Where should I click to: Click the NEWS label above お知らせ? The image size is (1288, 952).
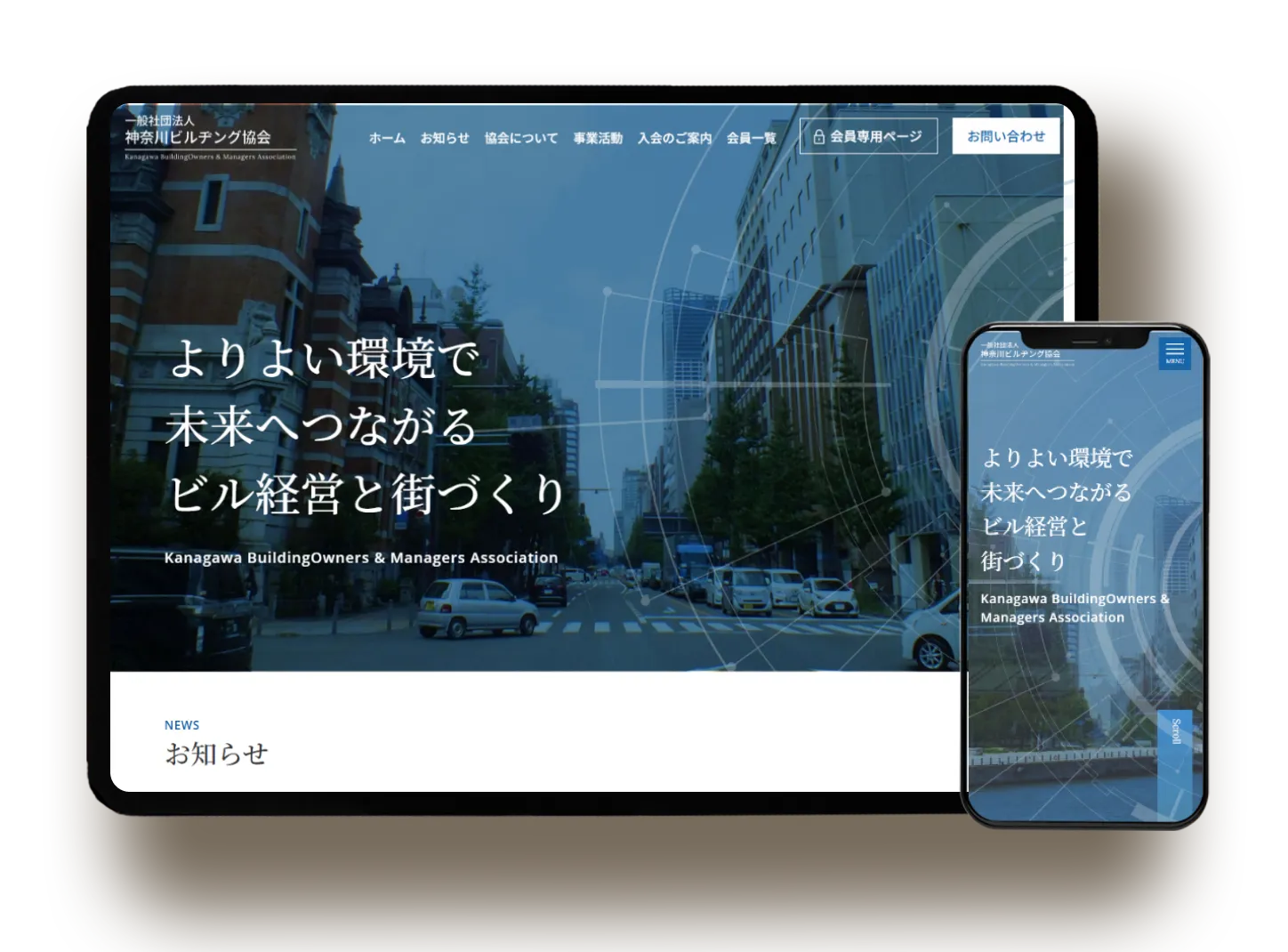click(181, 724)
